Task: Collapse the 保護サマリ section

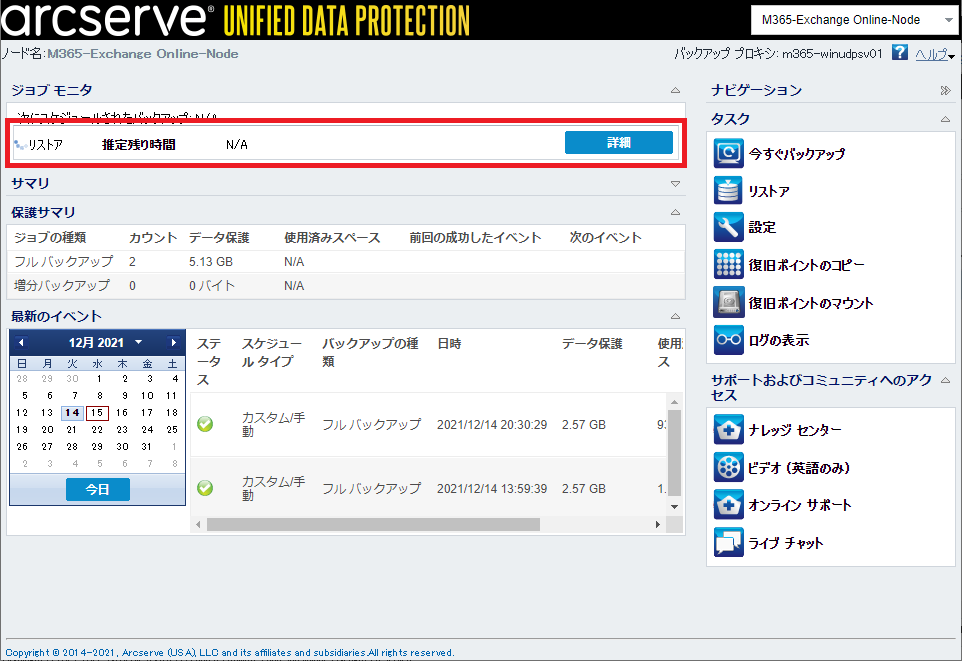Action: (x=675, y=212)
